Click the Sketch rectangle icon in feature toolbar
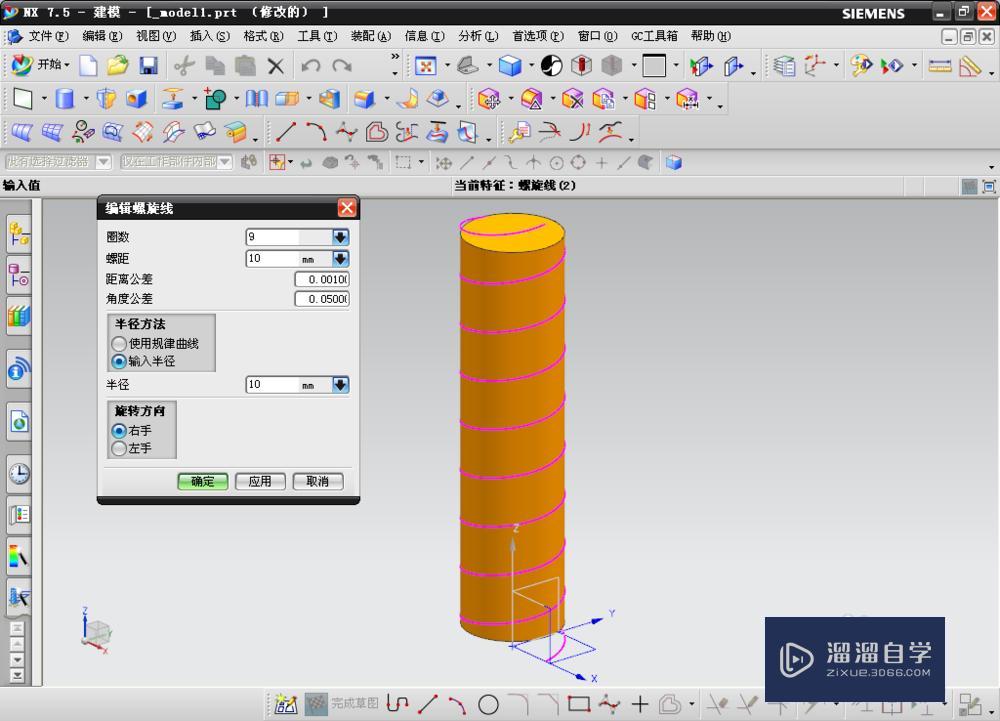 23,99
